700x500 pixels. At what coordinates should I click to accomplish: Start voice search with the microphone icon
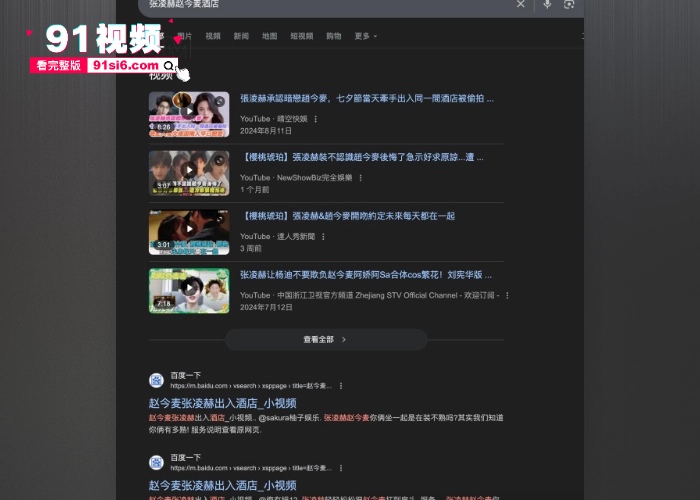[547, 4]
